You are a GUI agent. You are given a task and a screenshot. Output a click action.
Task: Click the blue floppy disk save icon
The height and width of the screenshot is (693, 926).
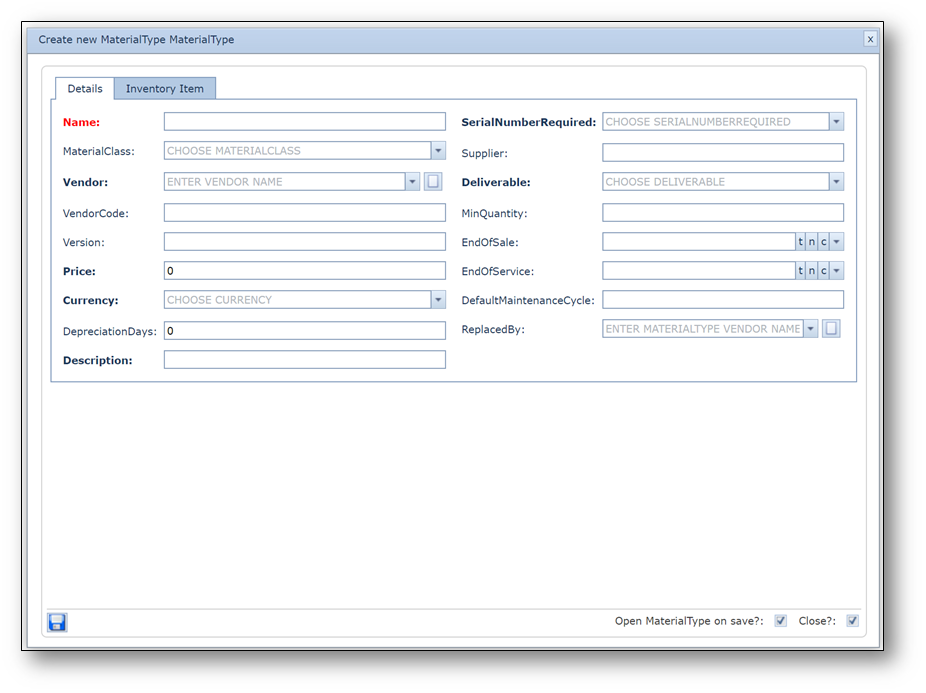pyautogui.click(x=57, y=622)
